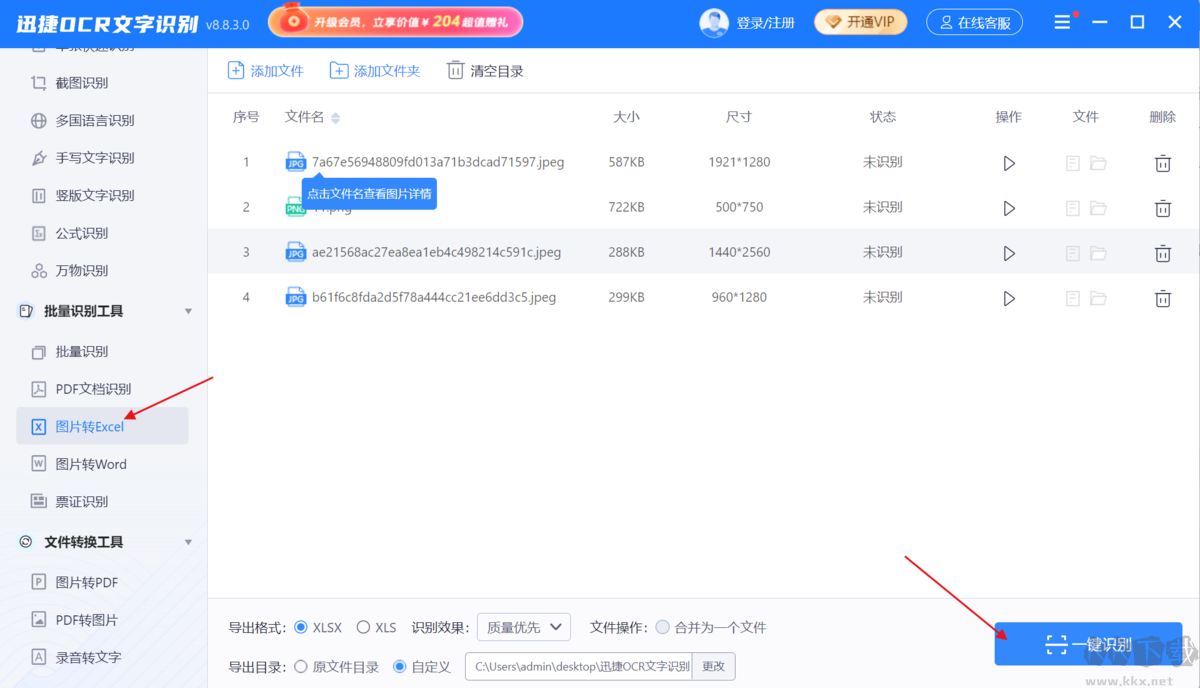Image resolution: width=1200 pixels, height=688 pixels.
Task: Open the 质量优先 recognition quality dropdown
Action: click(523, 627)
